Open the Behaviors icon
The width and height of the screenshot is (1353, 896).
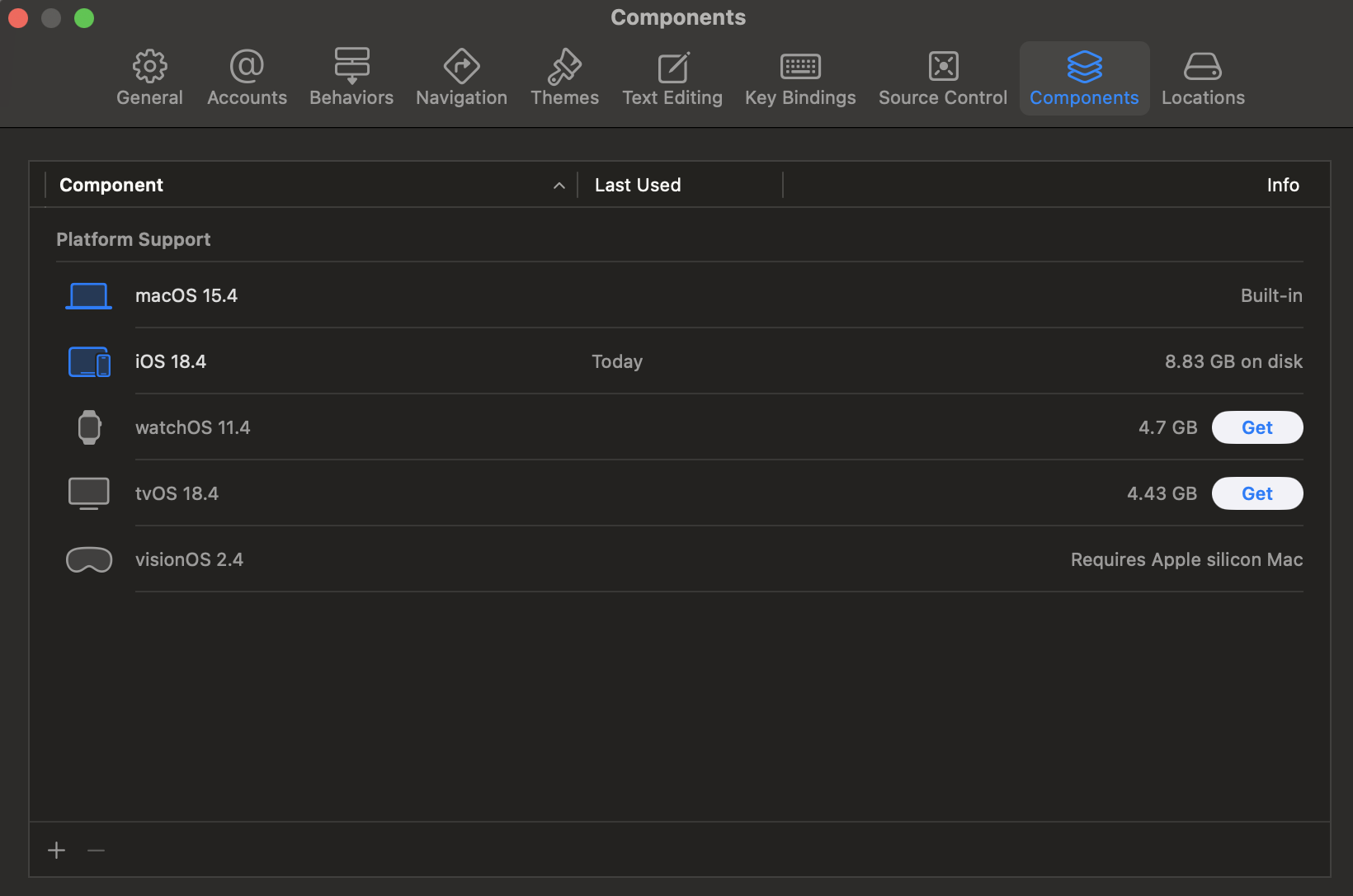[x=351, y=66]
